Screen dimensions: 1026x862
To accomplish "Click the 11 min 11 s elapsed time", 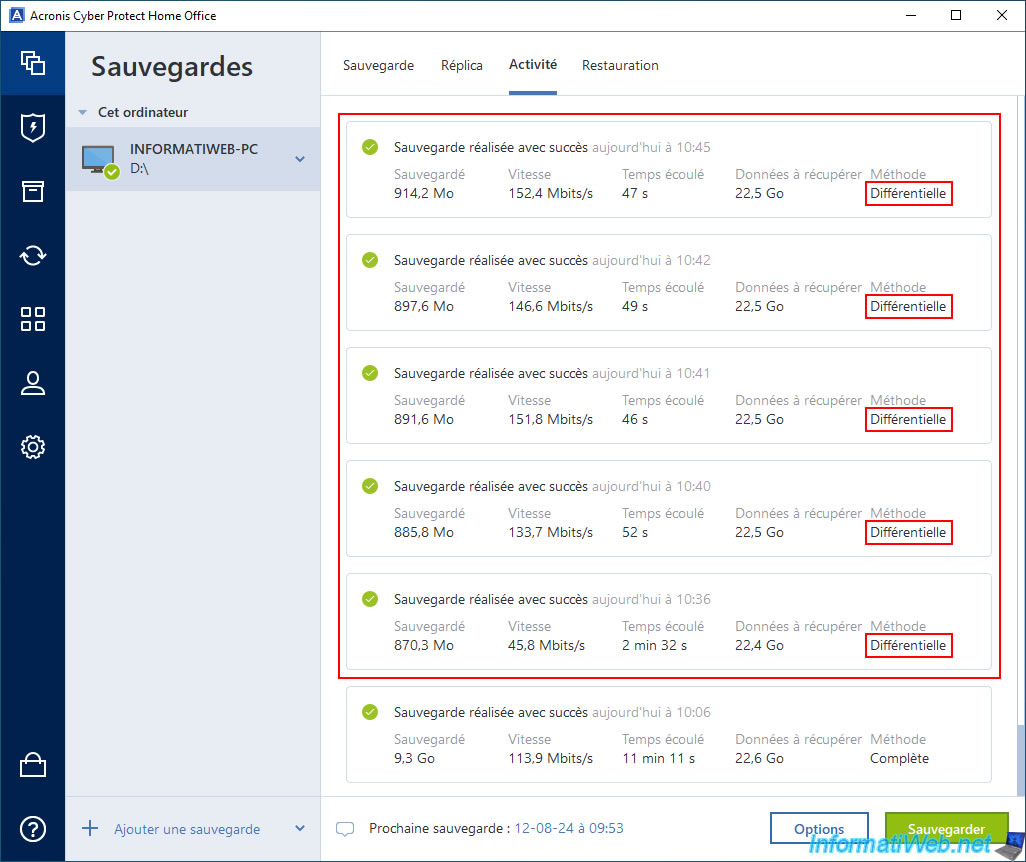I will click(658, 759).
